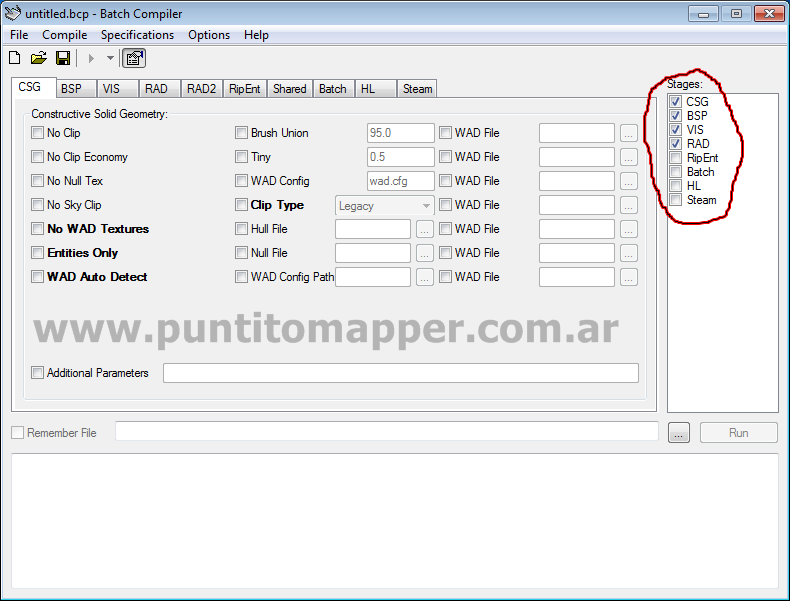The image size is (790, 601).
Task: Enable the WAD Config checkbox
Action: pyautogui.click(x=241, y=180)
